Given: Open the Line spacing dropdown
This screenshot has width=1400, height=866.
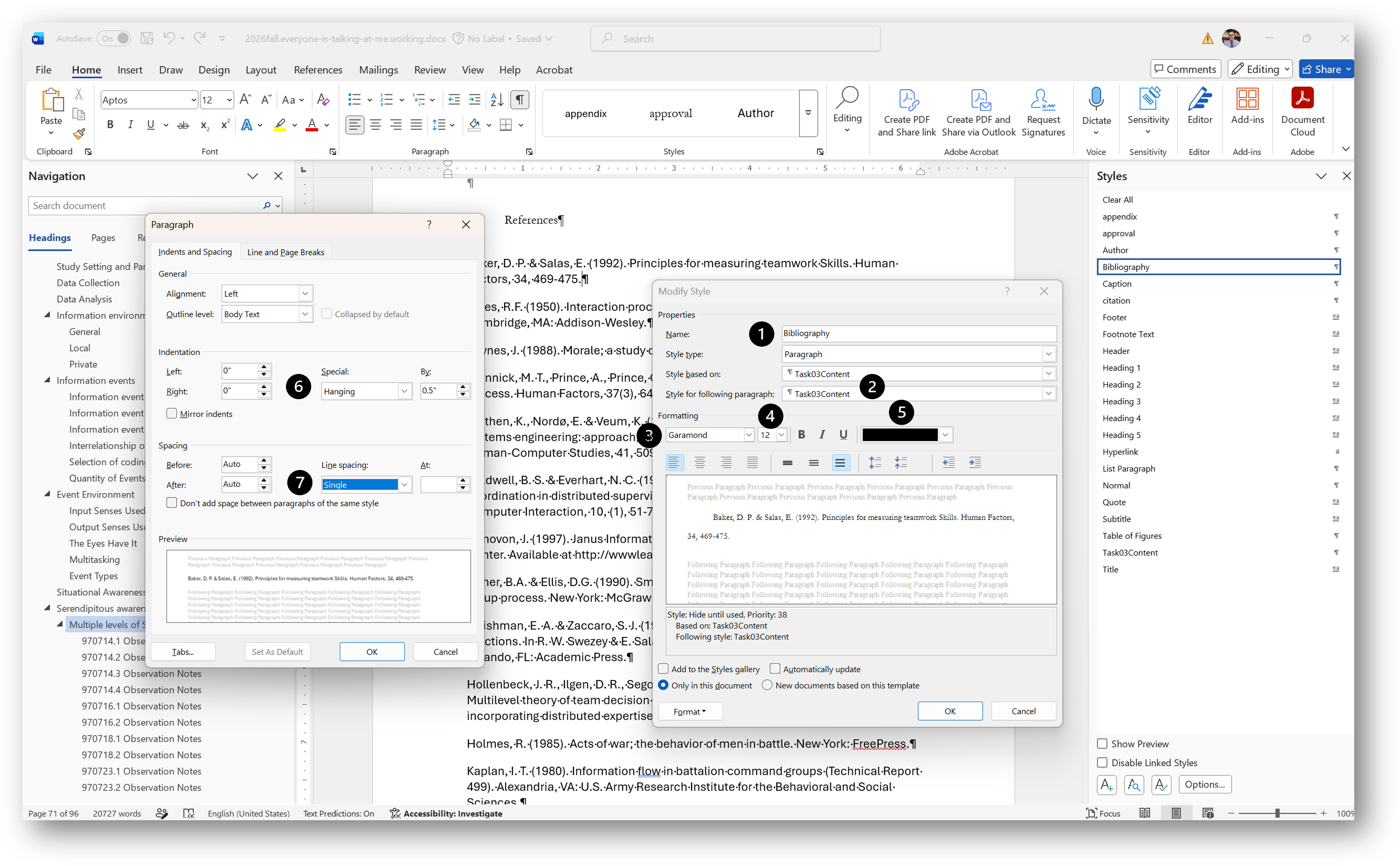Looking at the screenshot, I should (404, 484).
